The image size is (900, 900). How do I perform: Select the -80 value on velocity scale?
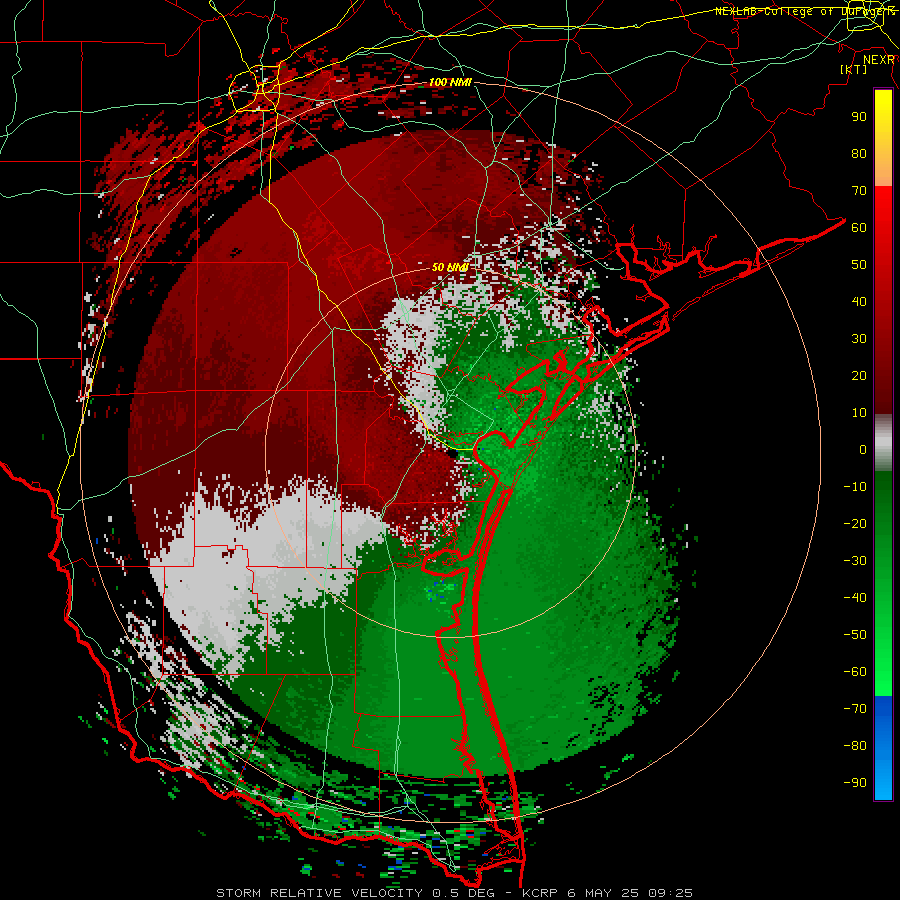pyautogui.click(x=855, y=746)
